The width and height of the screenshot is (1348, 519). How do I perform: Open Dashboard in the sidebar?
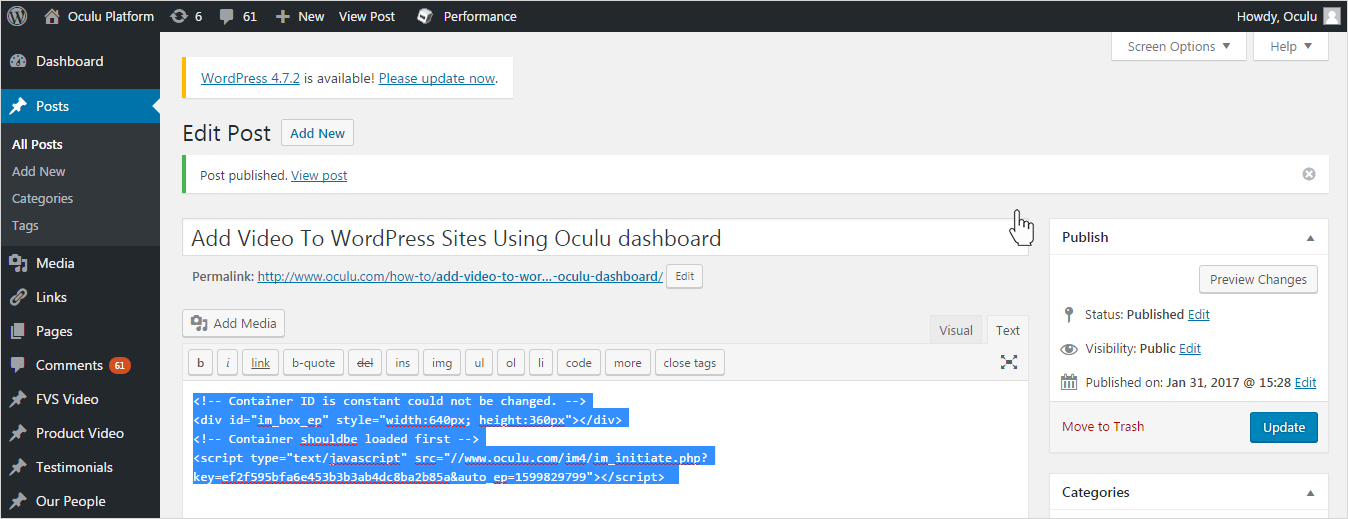pos(80,61)
